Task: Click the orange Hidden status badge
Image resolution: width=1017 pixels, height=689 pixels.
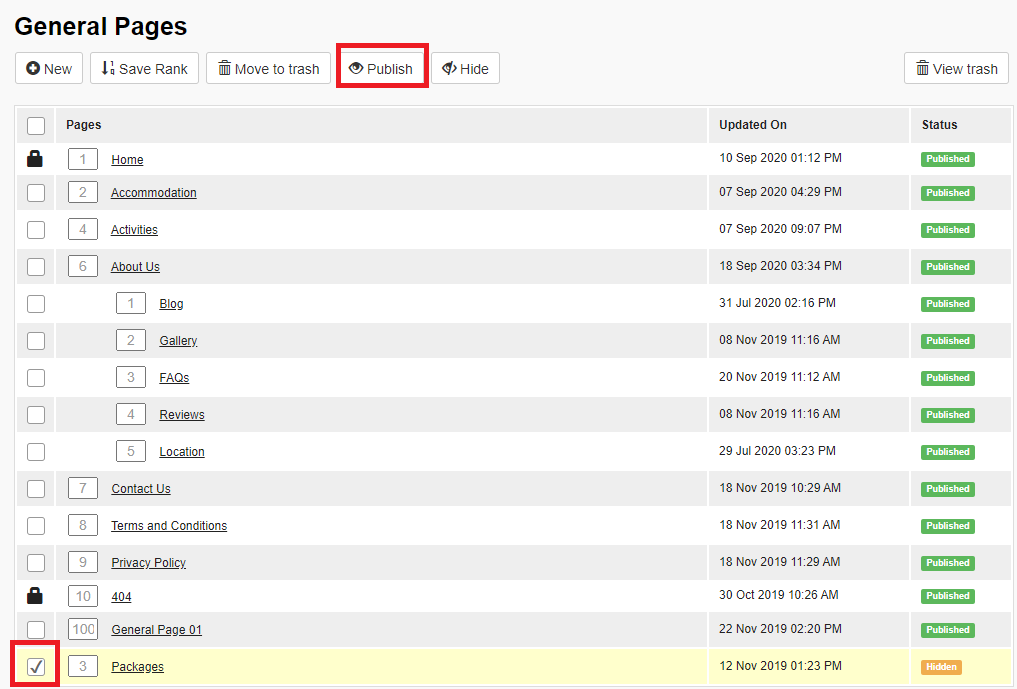Action: pyautogui.click(x=940, y=667)
